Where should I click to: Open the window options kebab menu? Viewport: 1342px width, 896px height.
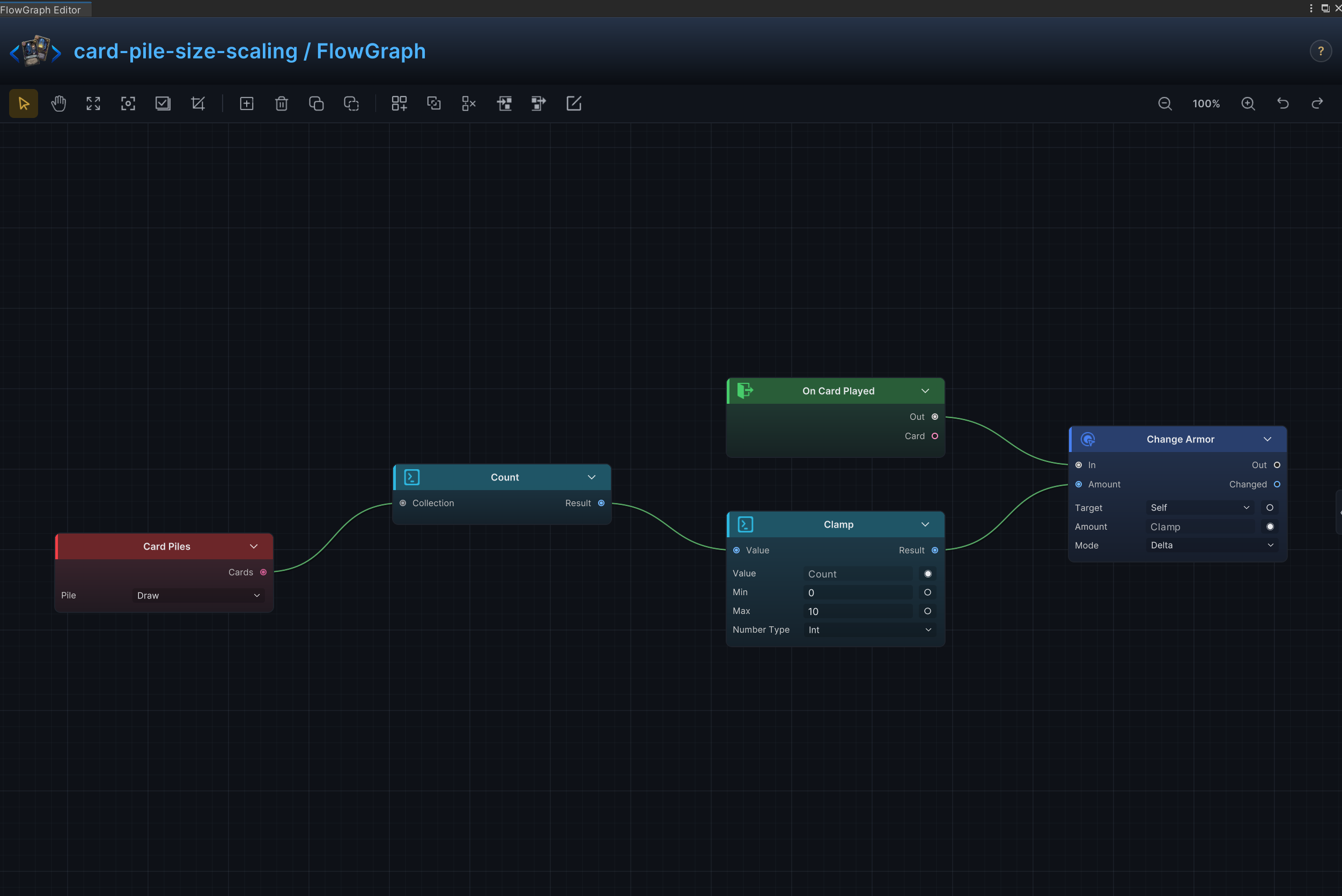coord(1311,8)
